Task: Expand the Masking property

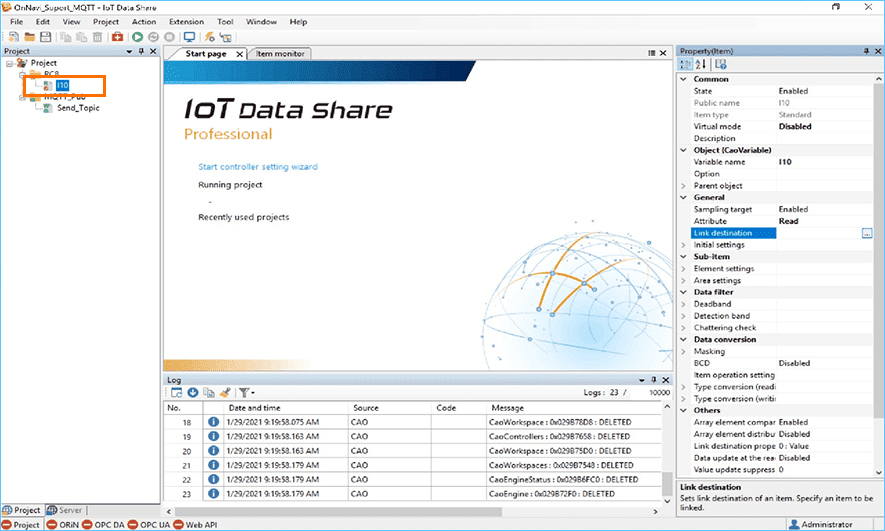Action: (684, 351)
